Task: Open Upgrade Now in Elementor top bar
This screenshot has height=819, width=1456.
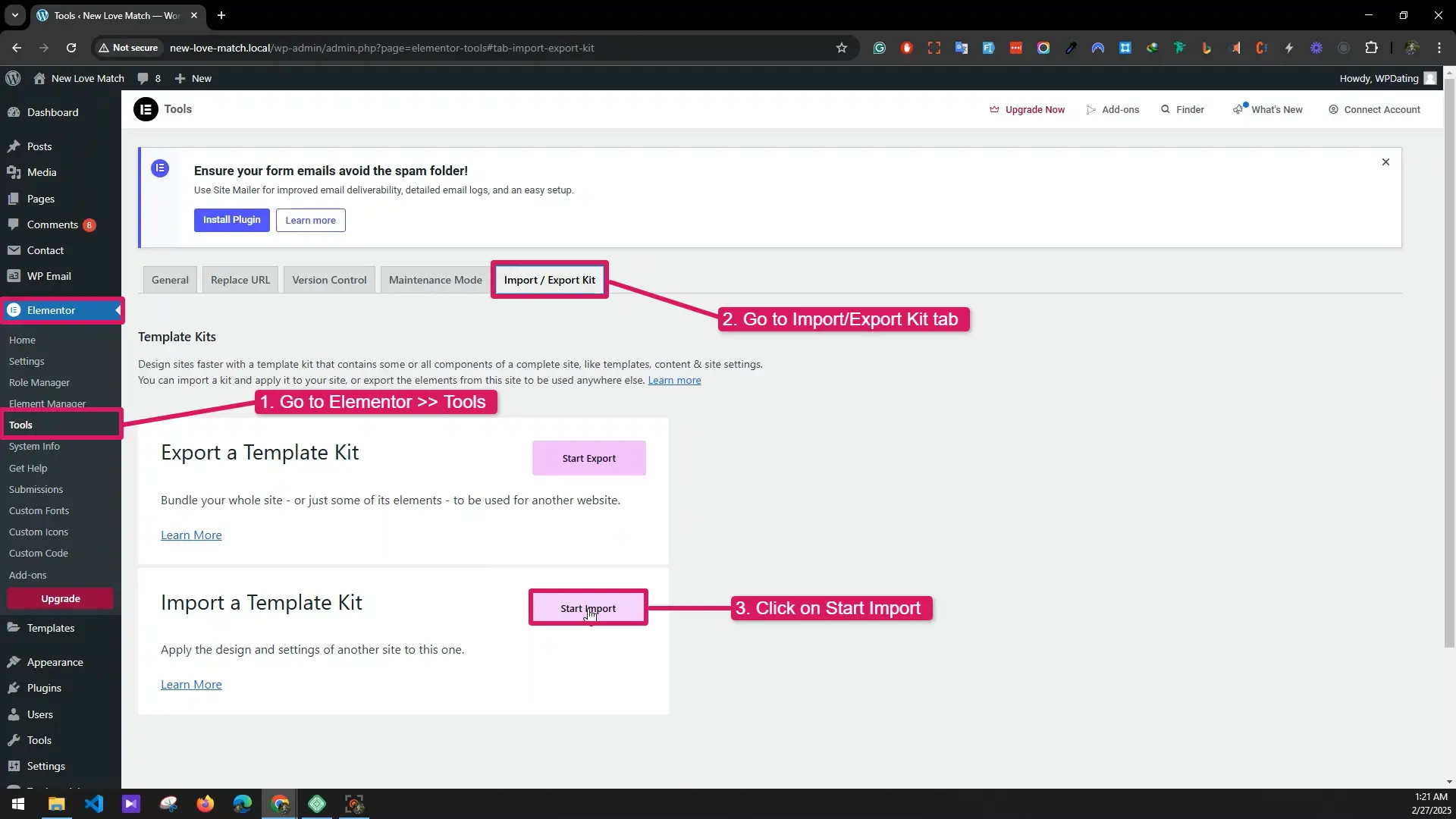Action: pyautogui.click(x=1027, y=109)
